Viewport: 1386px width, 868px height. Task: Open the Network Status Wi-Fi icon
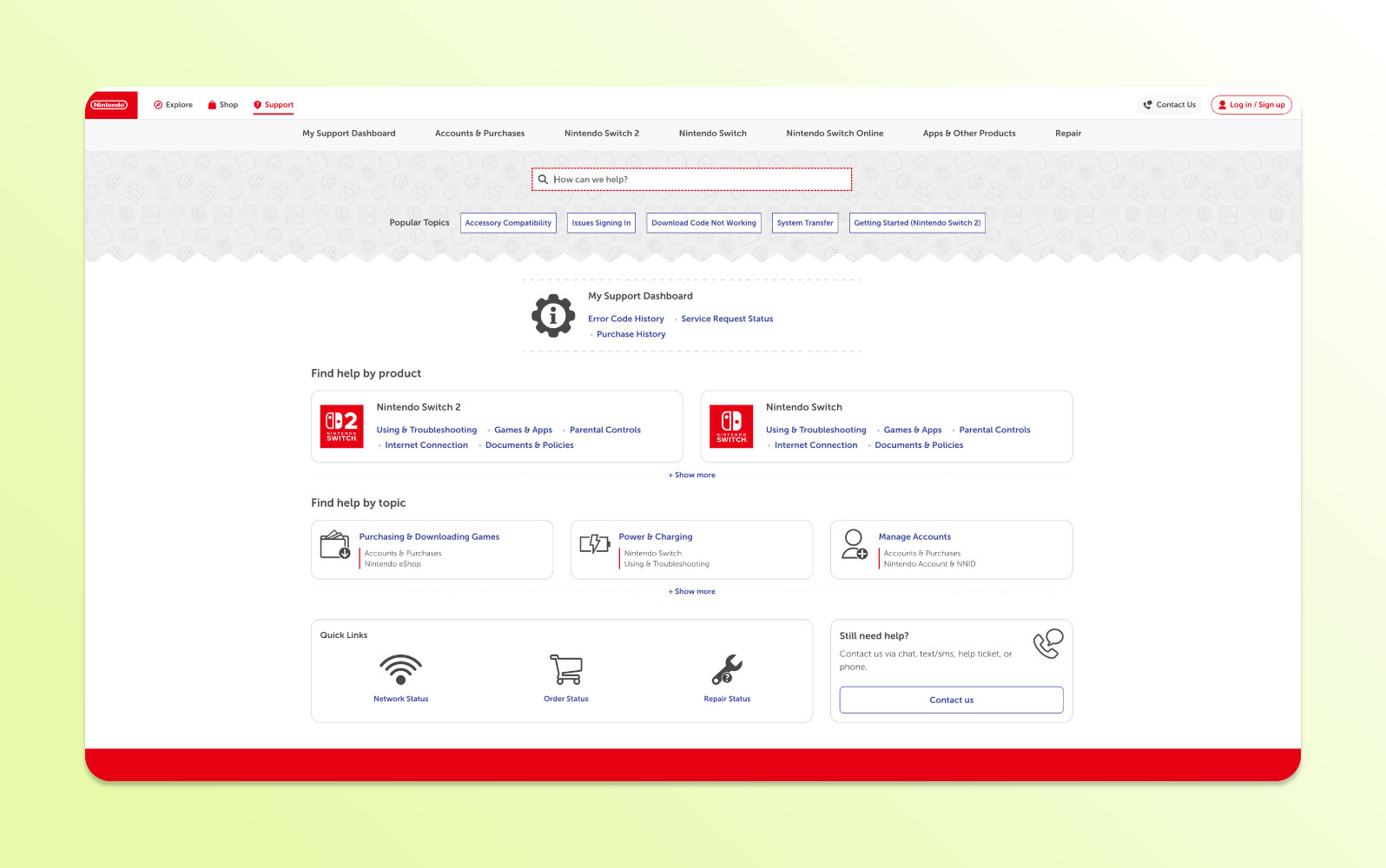coord(400,669)
